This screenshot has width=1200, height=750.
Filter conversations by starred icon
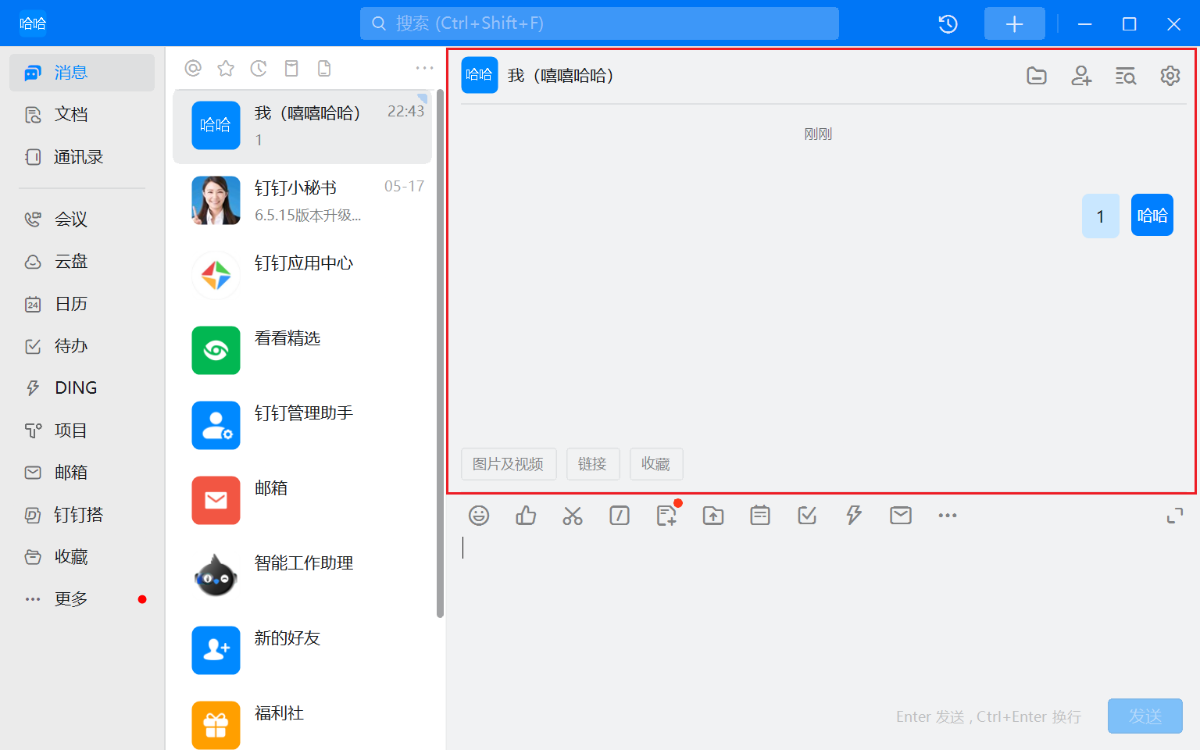(x=226, y=68)
